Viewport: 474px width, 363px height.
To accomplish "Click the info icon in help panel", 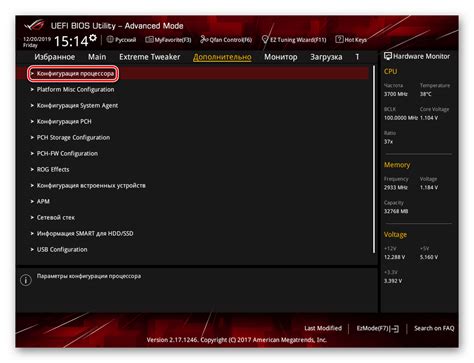I will coord(26,280).
